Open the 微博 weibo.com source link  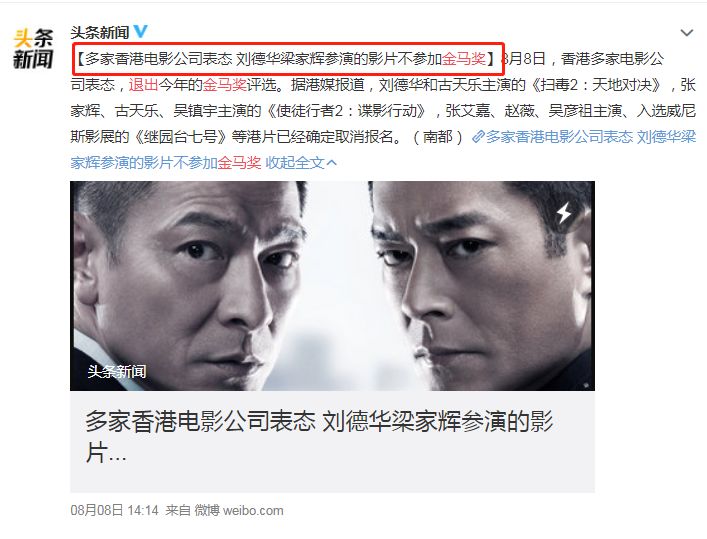[x=239, y=511]
